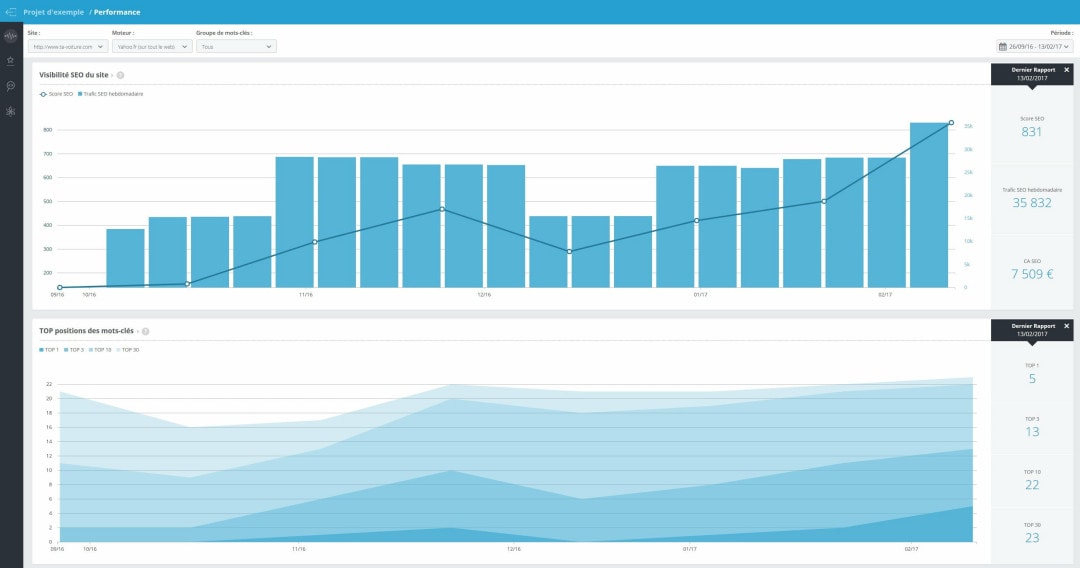Toggle the Score SEO legend series
The image size is (1080, 568).
coord(58,94)
